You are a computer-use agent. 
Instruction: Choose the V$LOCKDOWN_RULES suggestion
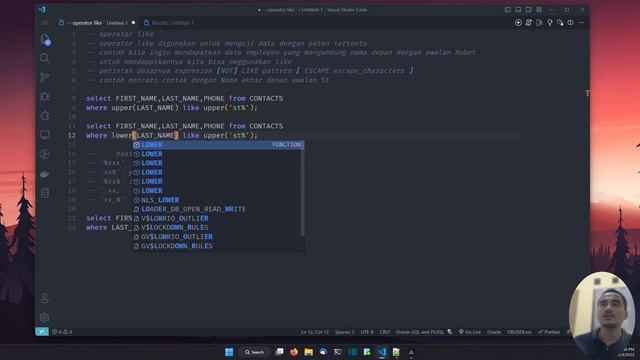pos(218,227)
